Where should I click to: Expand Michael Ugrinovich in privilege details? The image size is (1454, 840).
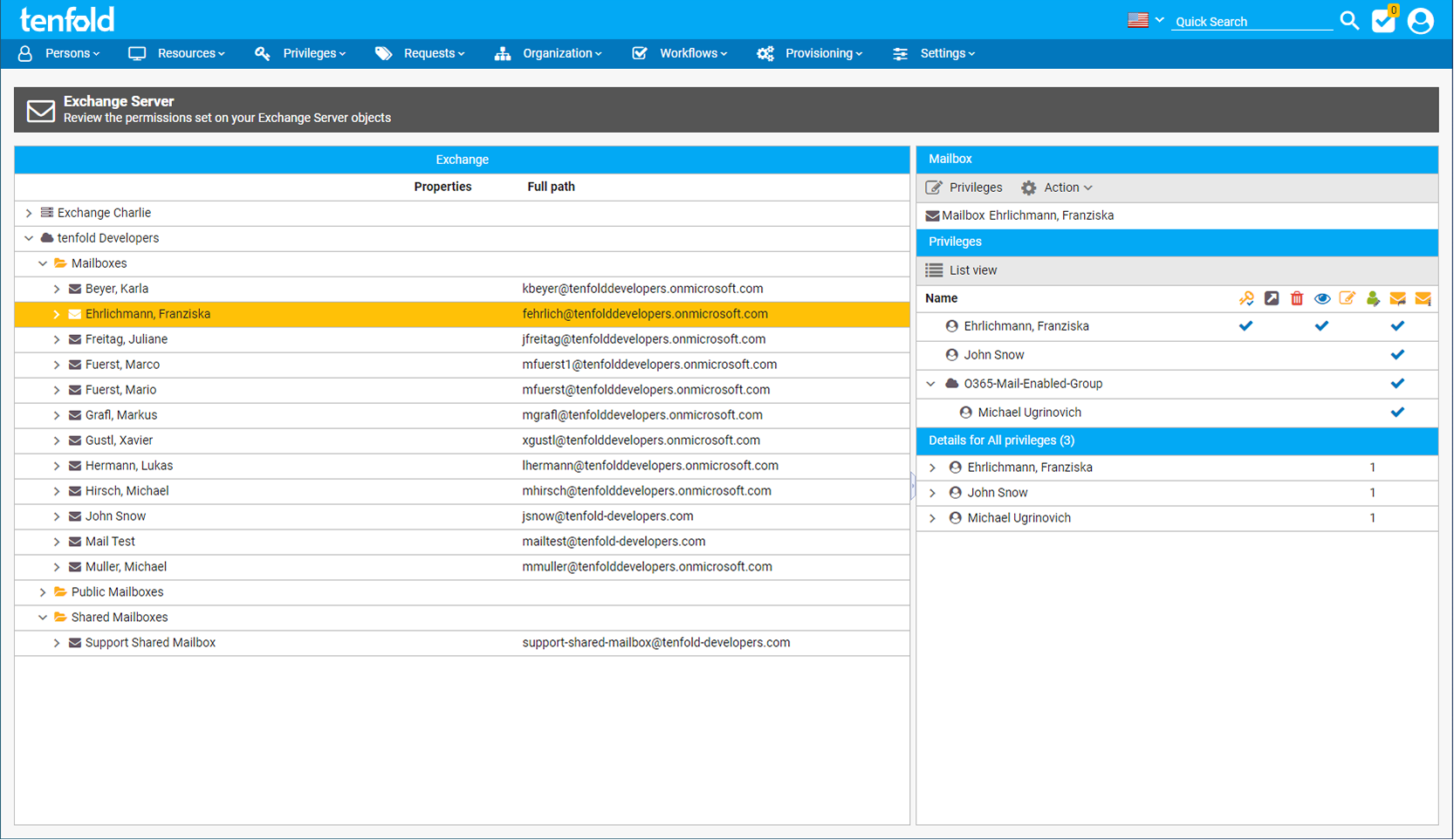point(933,518)
